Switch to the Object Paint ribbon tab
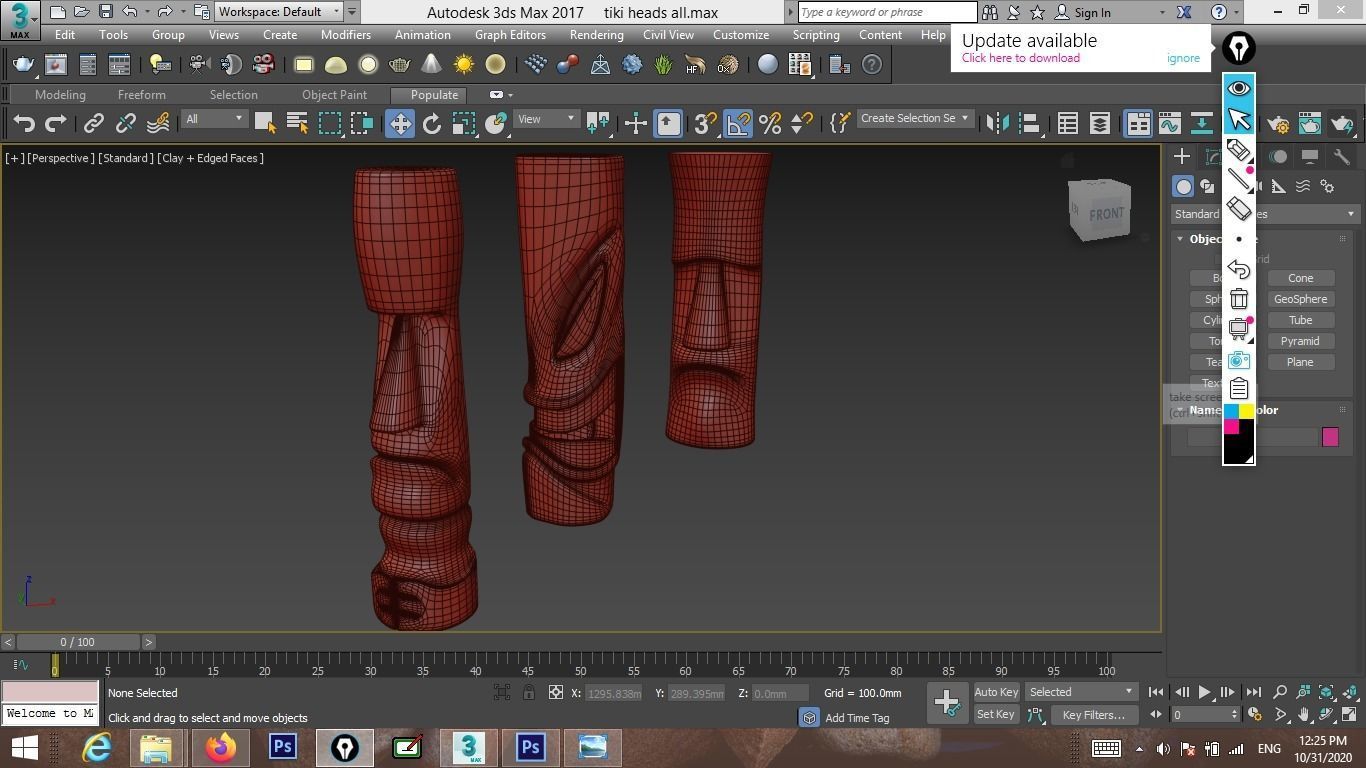 (334, 95)
